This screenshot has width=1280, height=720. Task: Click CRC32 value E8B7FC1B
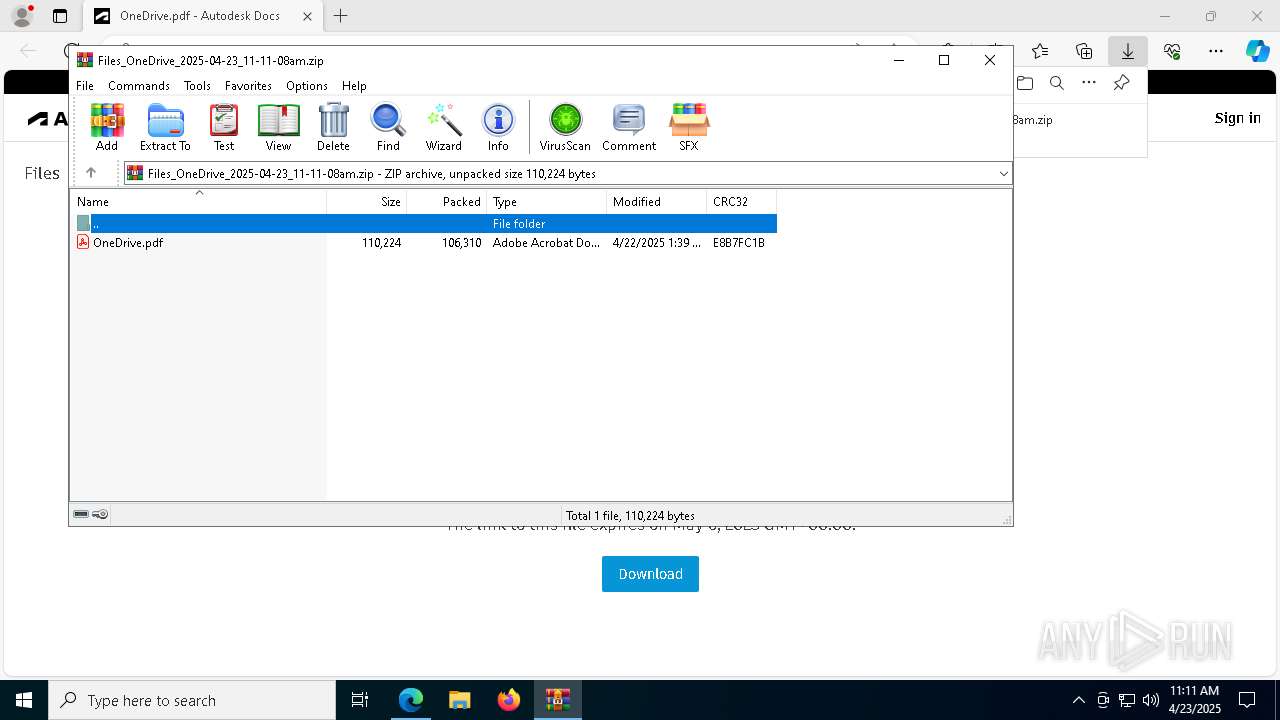click(739, 243)
